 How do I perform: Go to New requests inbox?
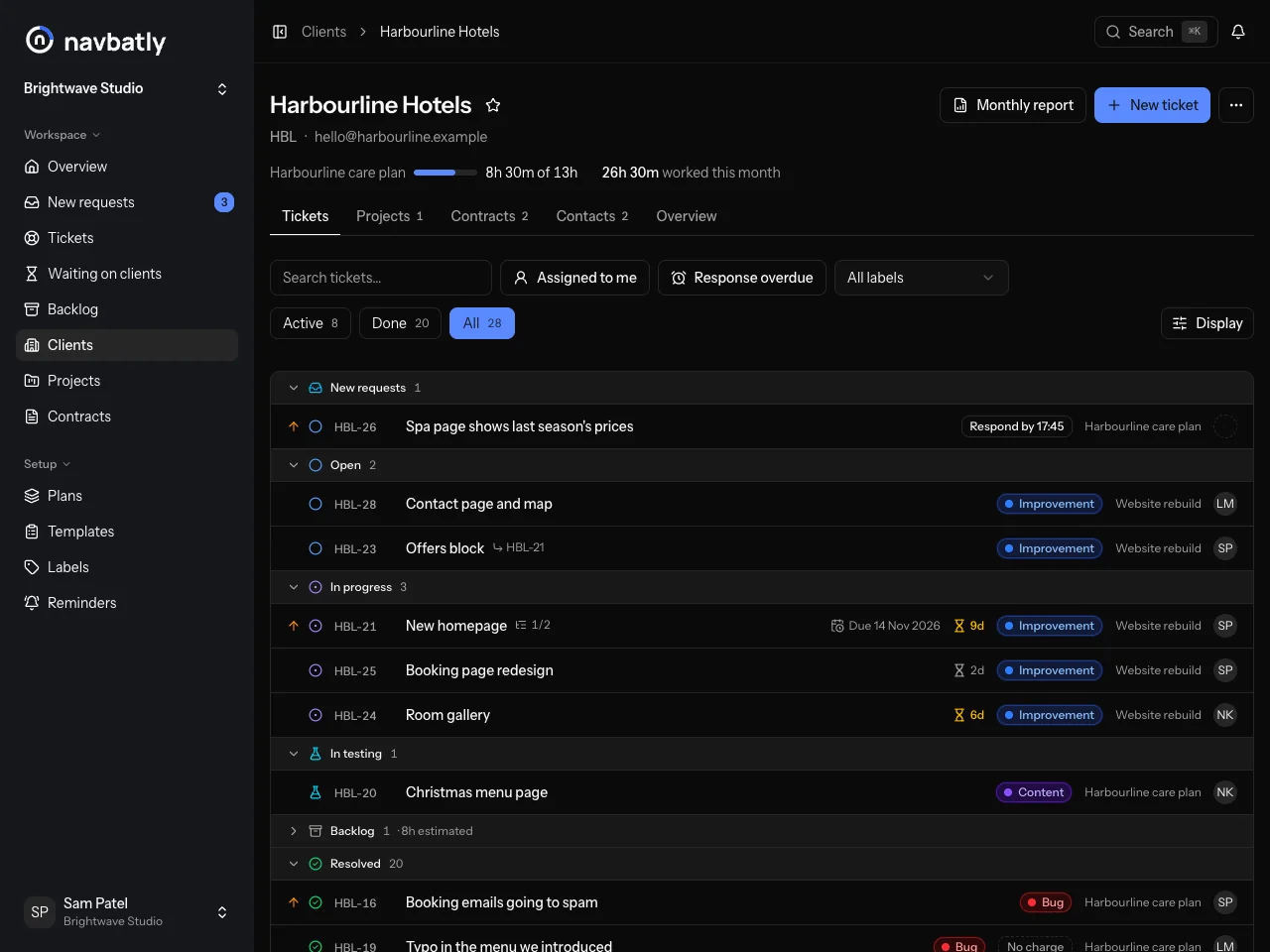127,202
